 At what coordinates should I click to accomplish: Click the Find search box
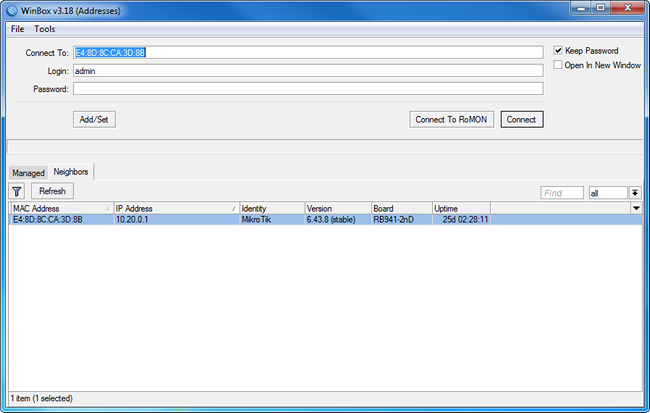coord(562,193)
